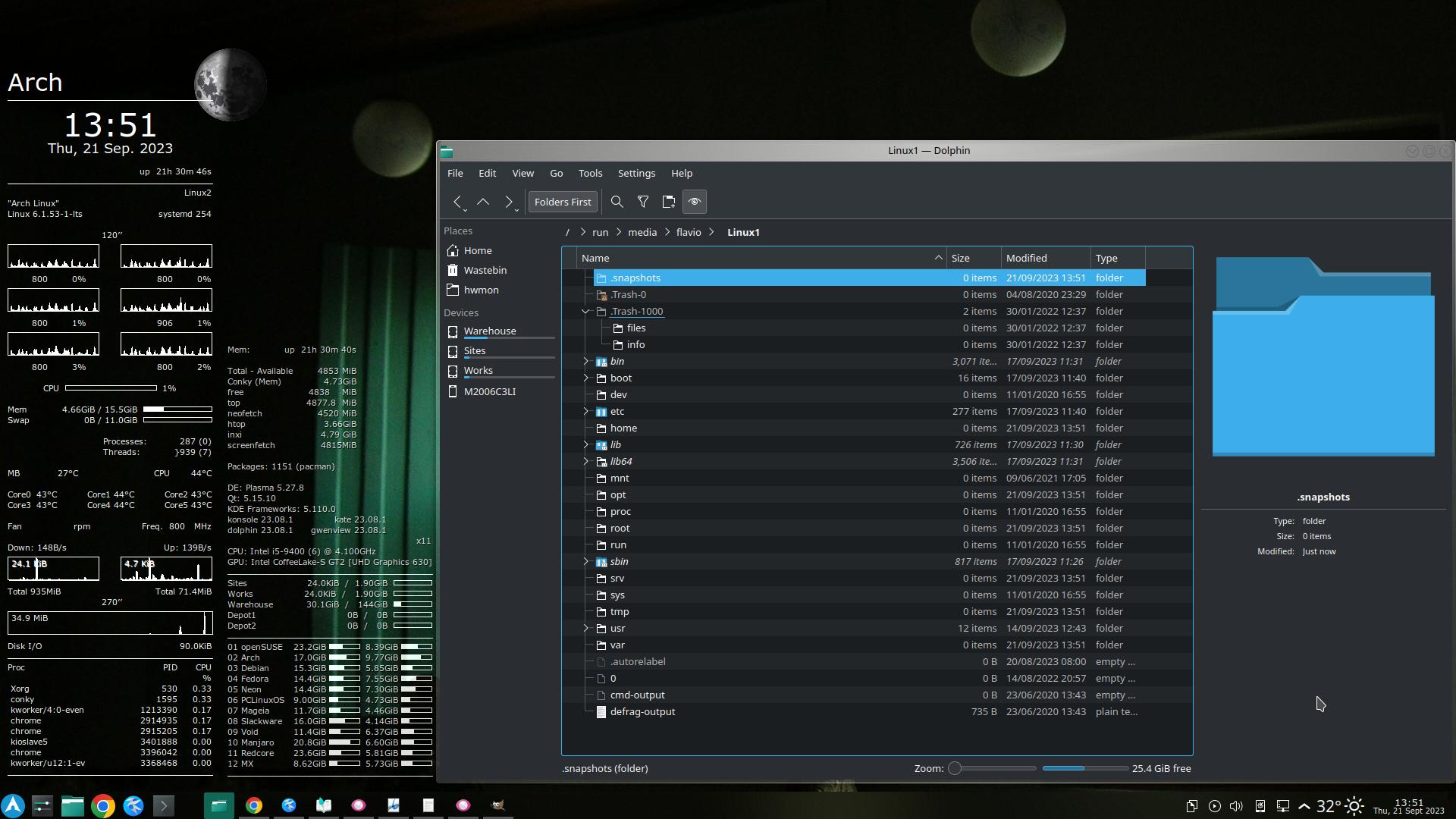The image size is (1456, 819).
Task: Expand the boot folder tree
Action: click(585, 378)
